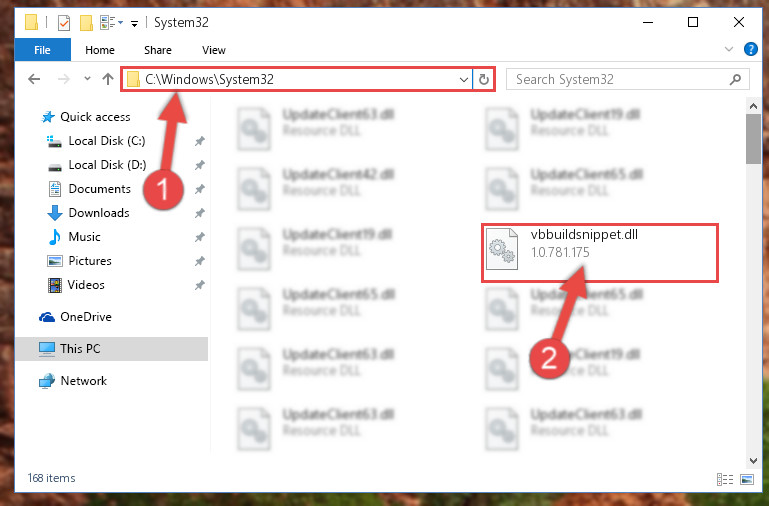The image size is (769, 506).
Task: Open the File menu
Action: point(42,50)
